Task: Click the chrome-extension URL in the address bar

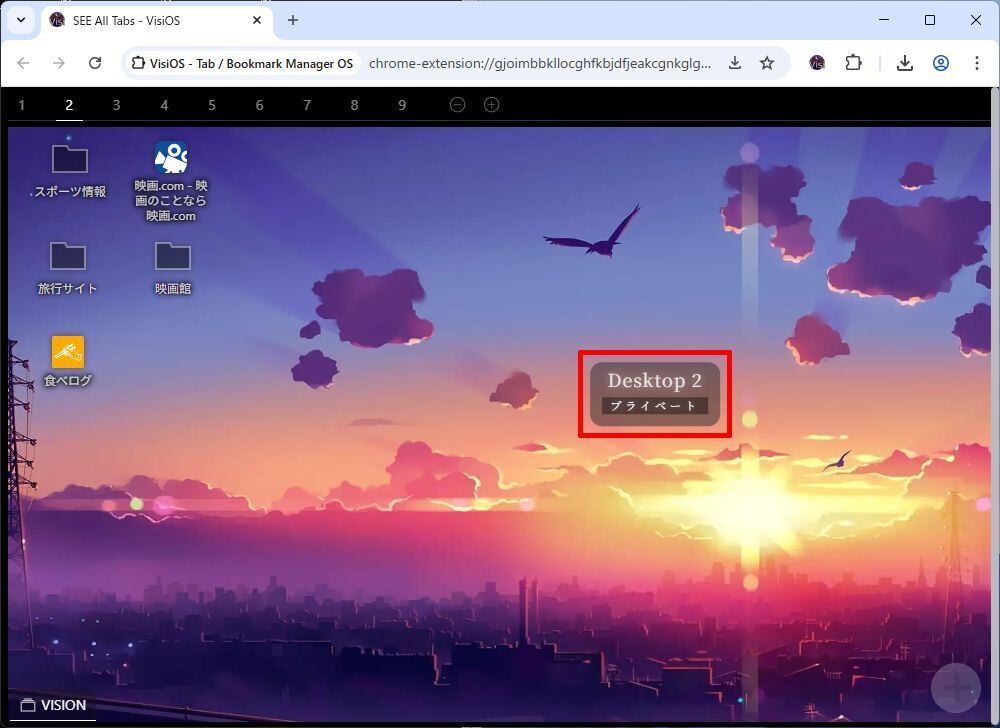Action: coord(540,63)
